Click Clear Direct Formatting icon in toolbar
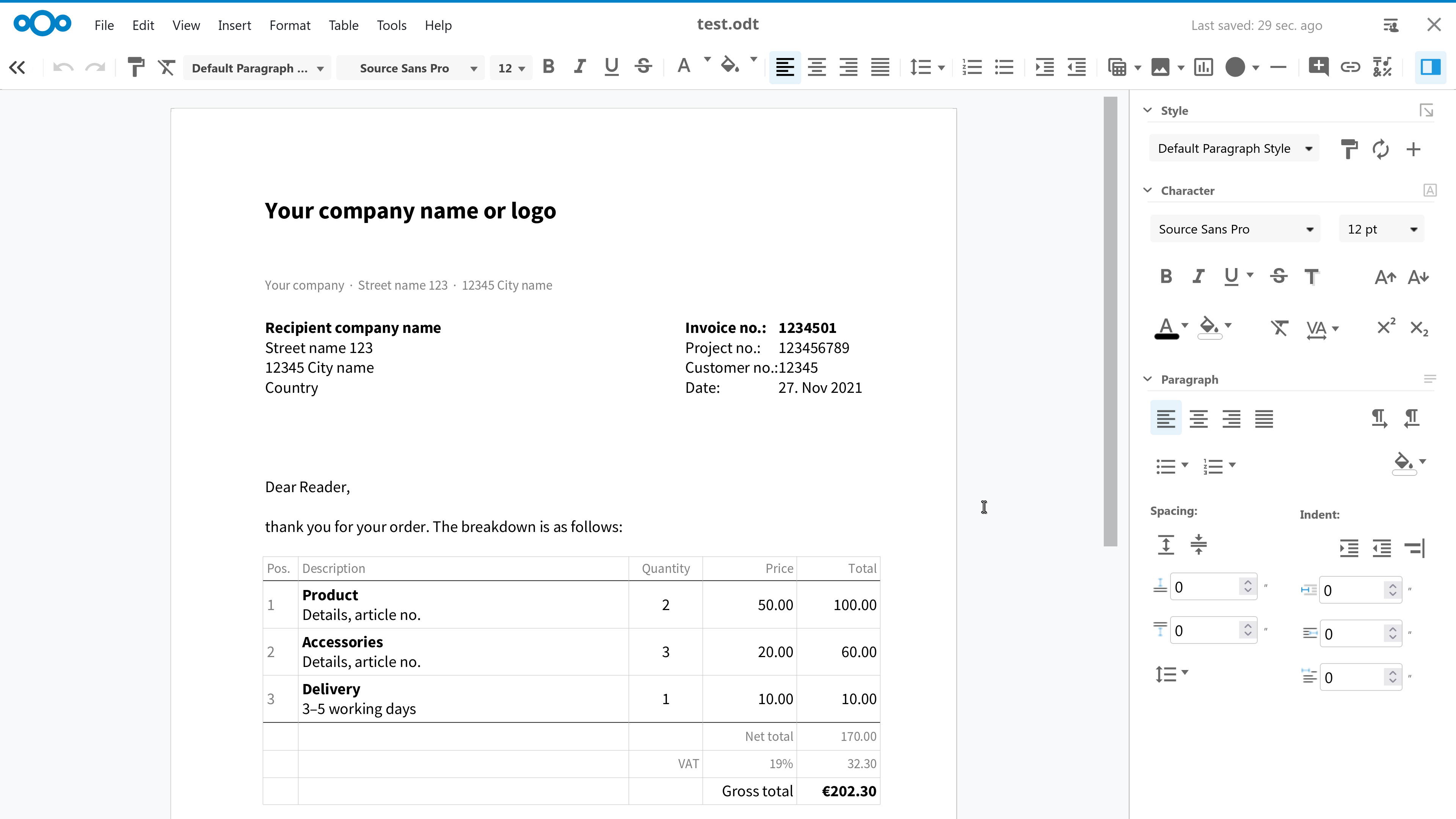 tap(166, 68)
